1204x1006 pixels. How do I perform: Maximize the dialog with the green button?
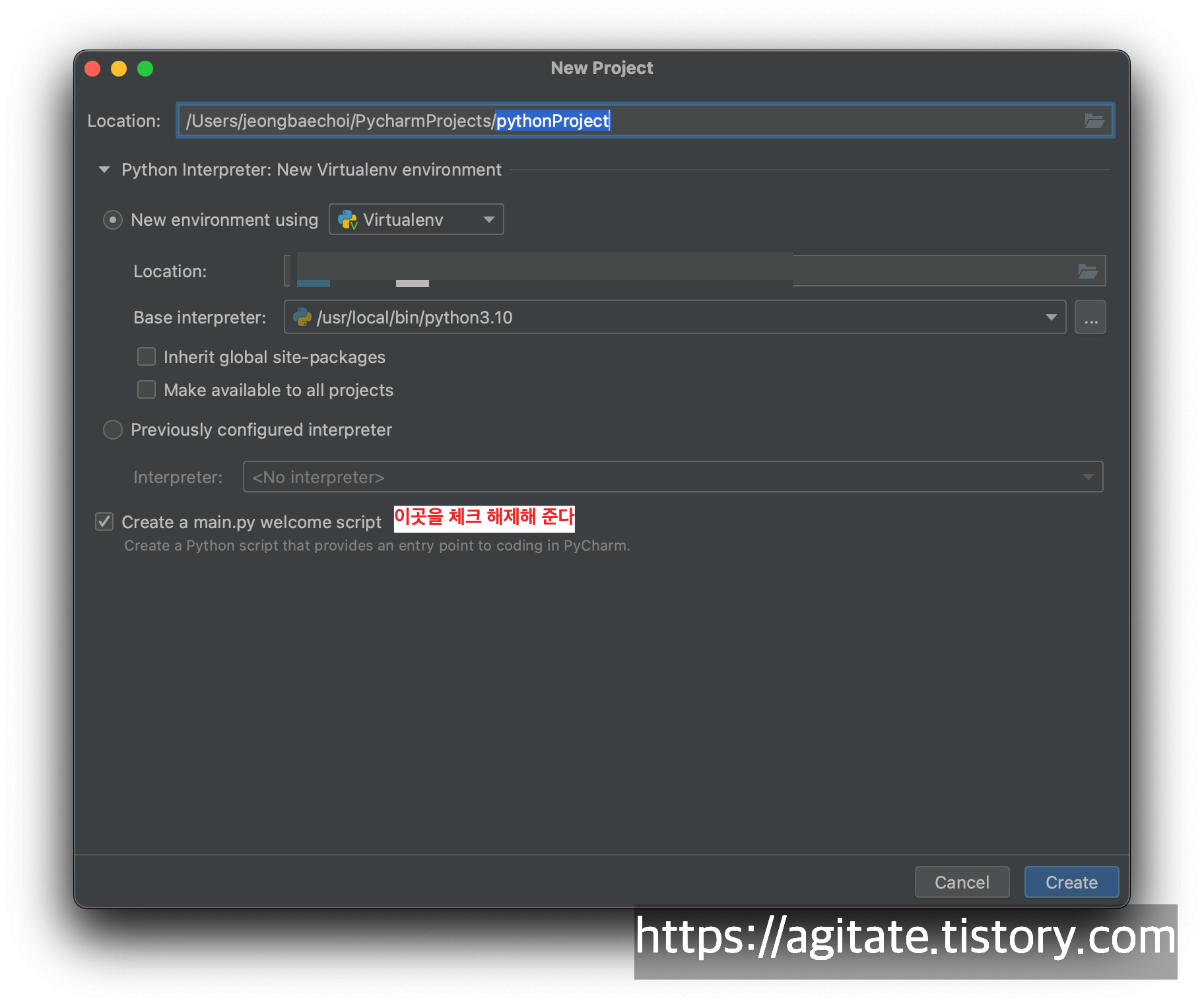tap(145, 69)
